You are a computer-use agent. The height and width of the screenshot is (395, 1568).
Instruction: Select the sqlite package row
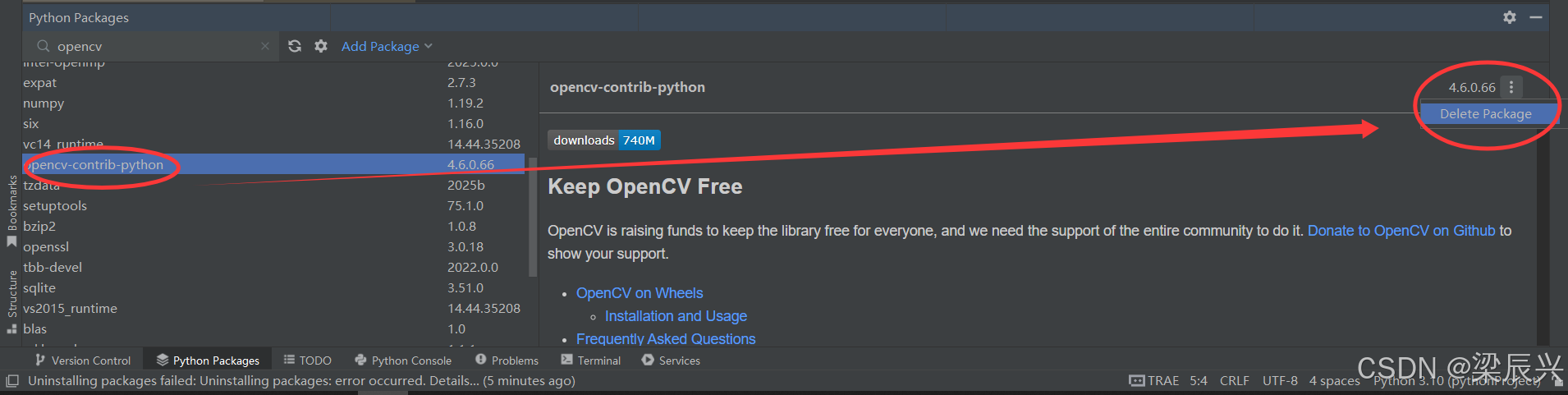coord(273,287)
